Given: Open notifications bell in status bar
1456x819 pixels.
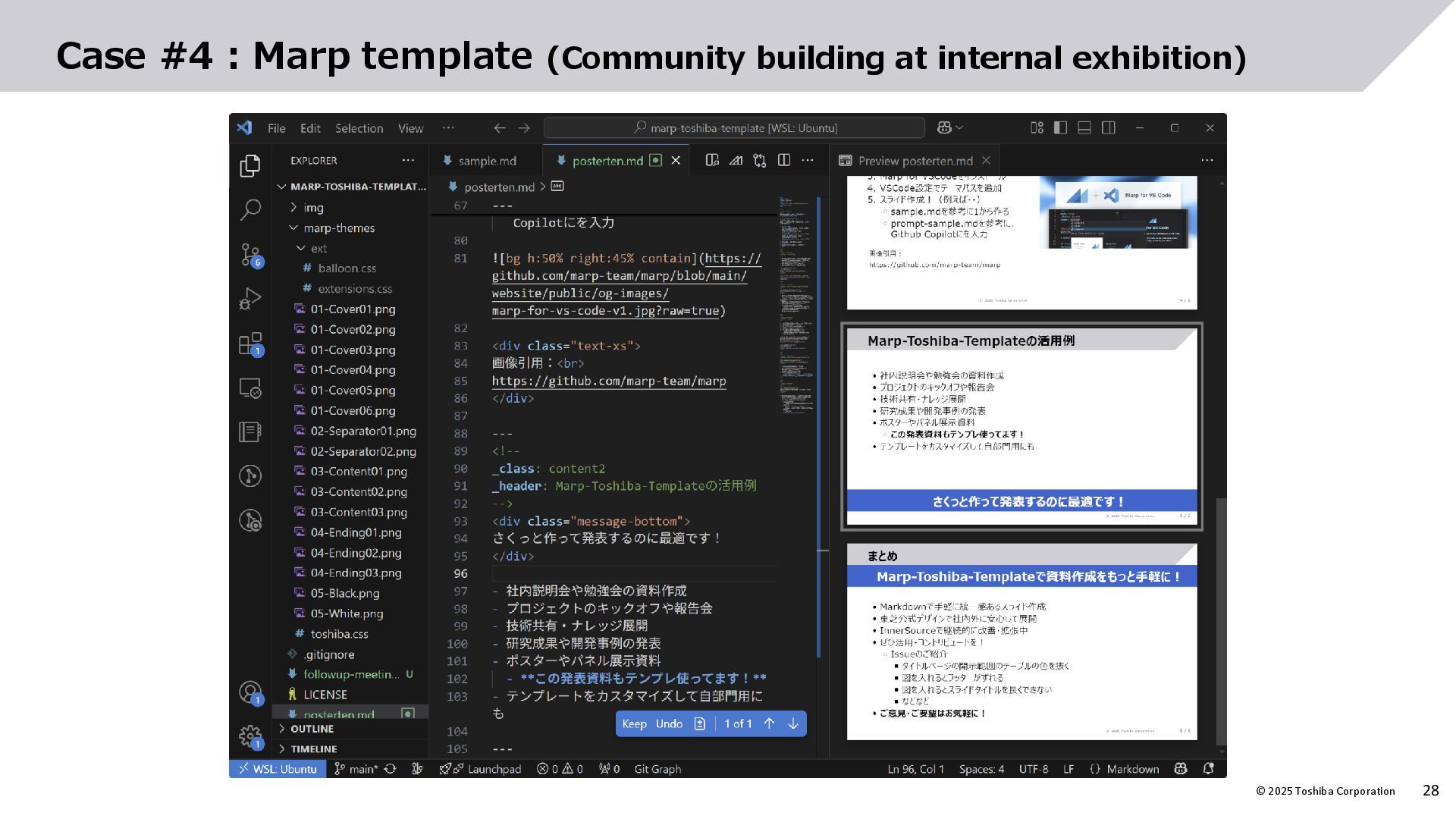Looking at the screenshot, I should 1208,769.
